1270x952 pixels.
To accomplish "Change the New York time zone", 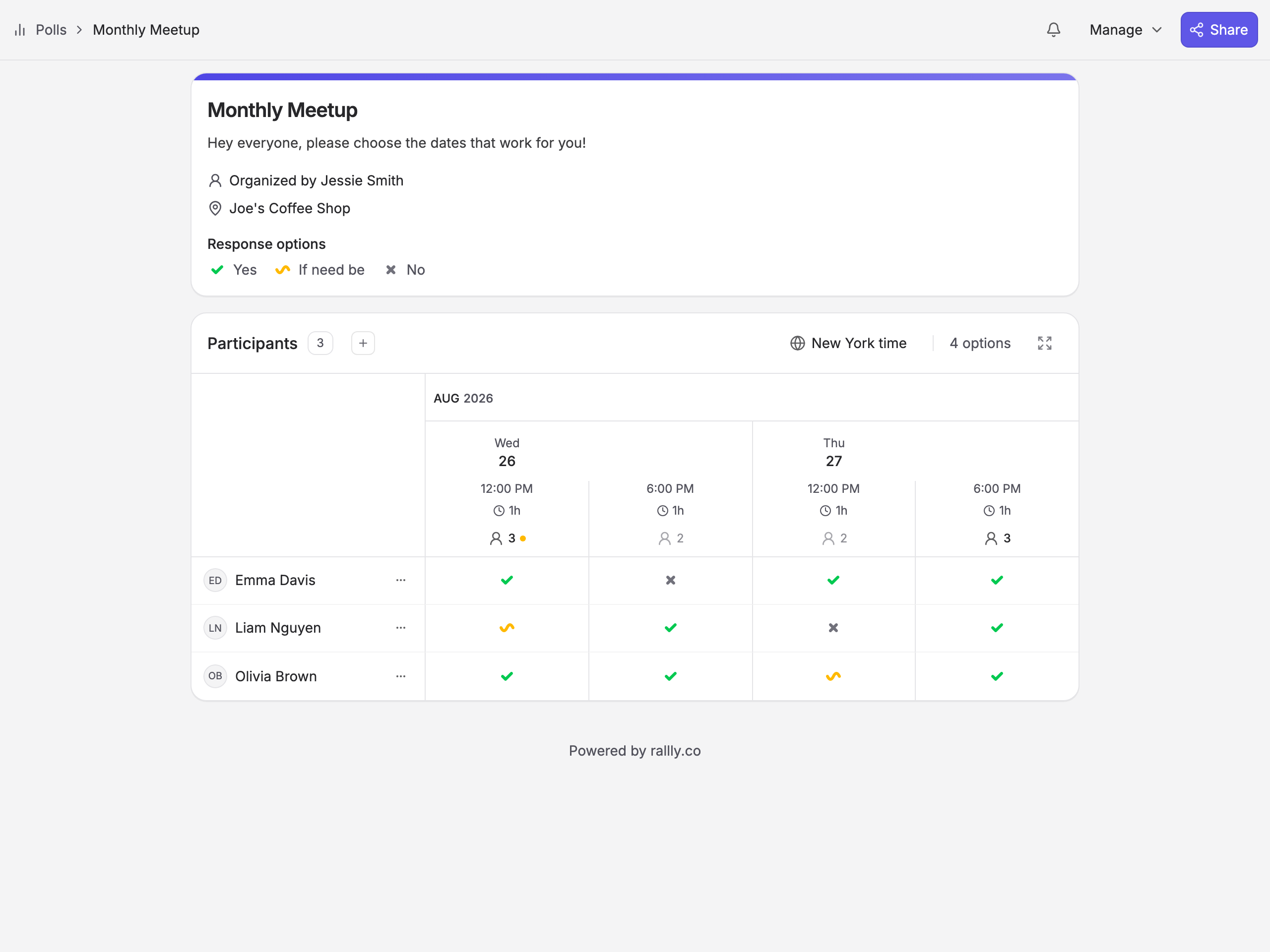I will pyautogui.click(x=848, y=343).
